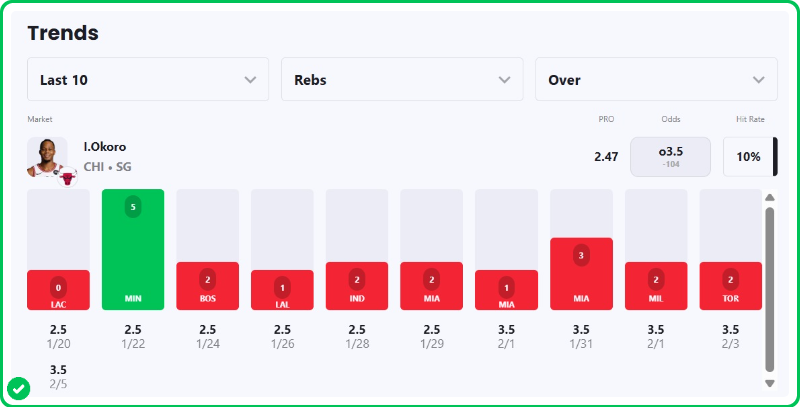Click the scroll up arrow

pos(769,197)
